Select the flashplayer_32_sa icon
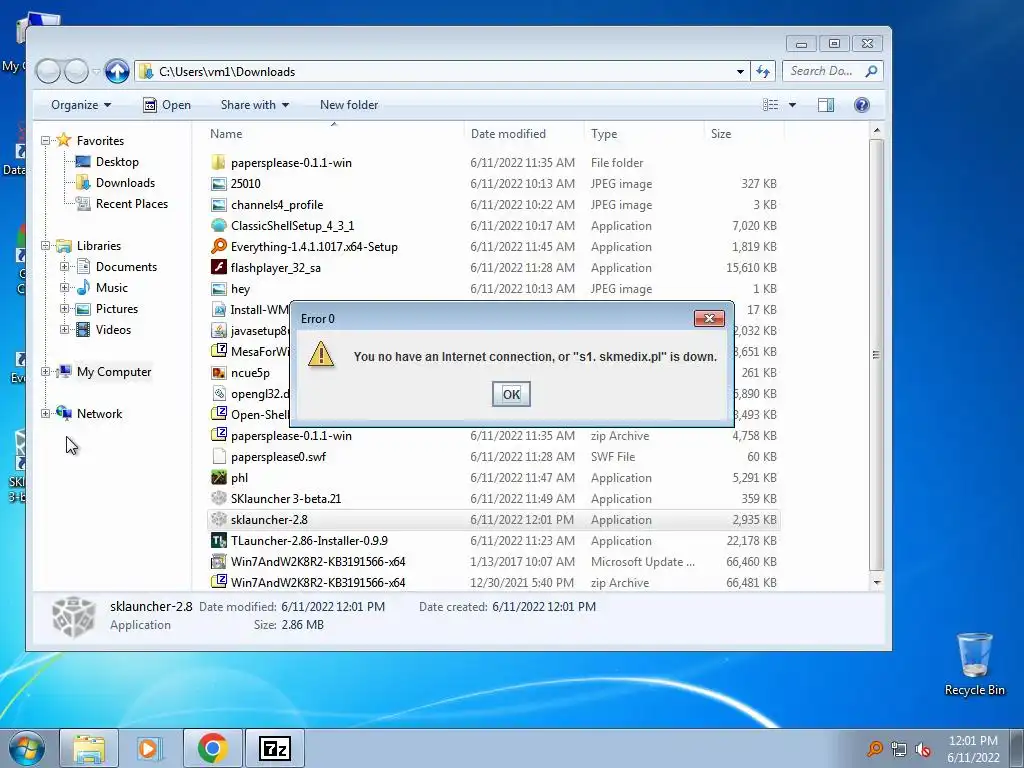The height and width of the screenshot is (768, 1024). [x=219, y=267]
